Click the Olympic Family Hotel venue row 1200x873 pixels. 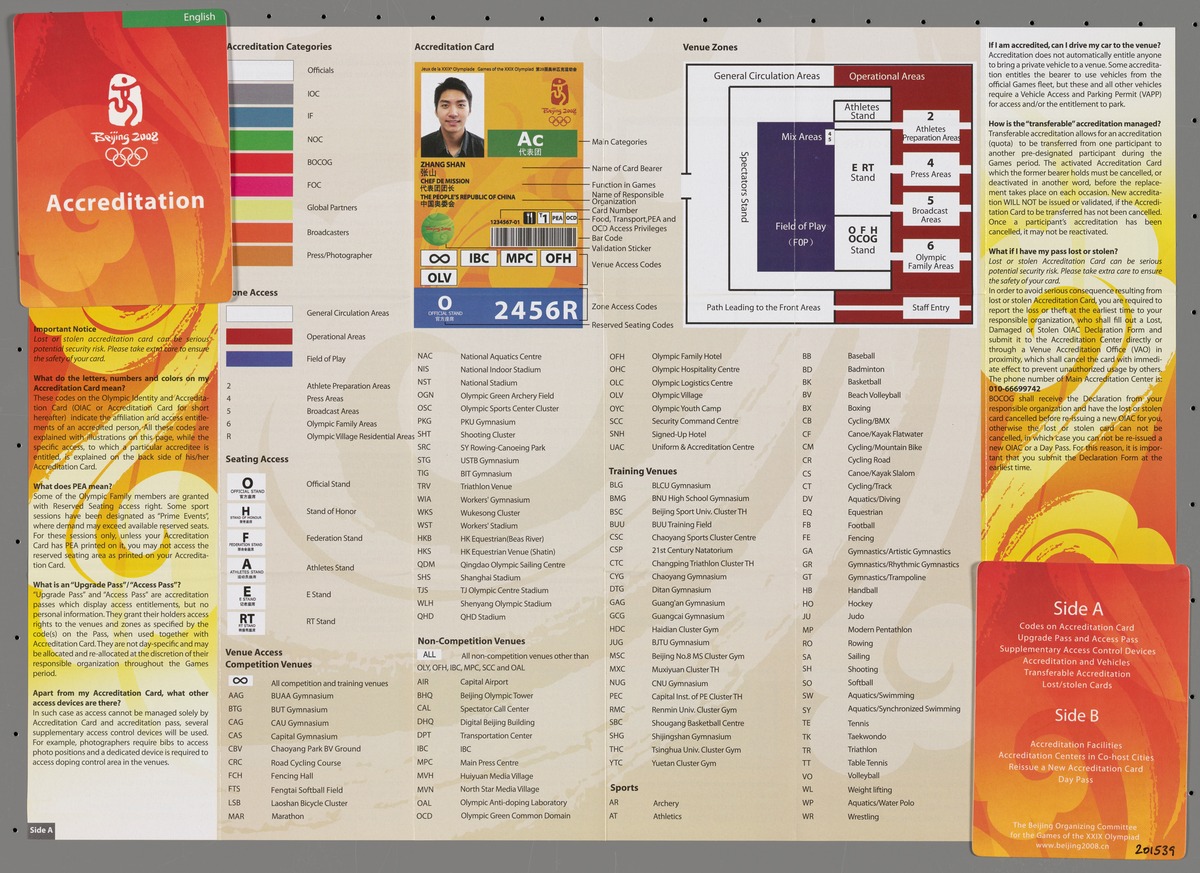tap(665, 356)
